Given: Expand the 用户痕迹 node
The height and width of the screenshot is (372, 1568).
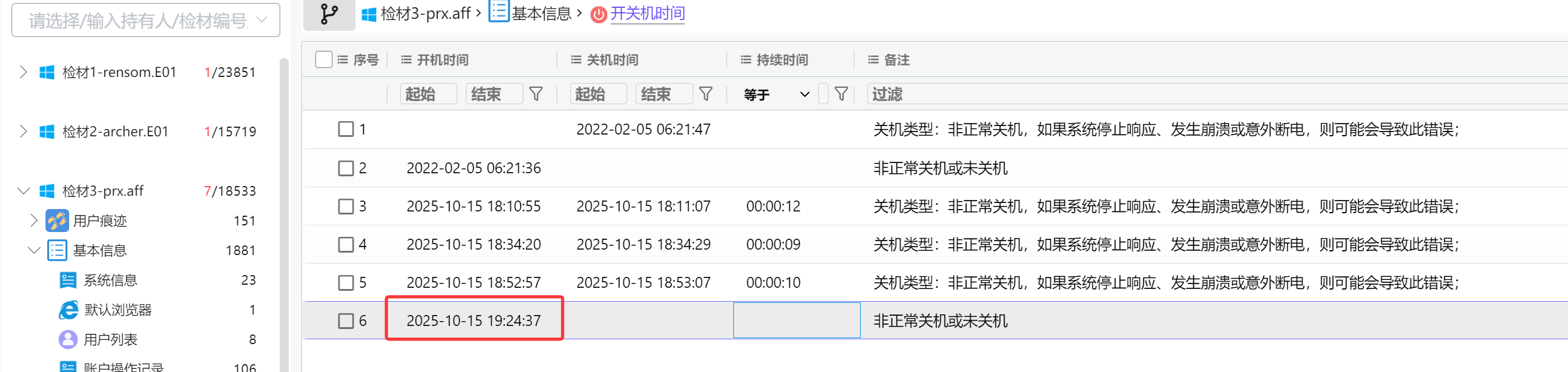Looking at the screenshot, I should click(x=34, y=221).
